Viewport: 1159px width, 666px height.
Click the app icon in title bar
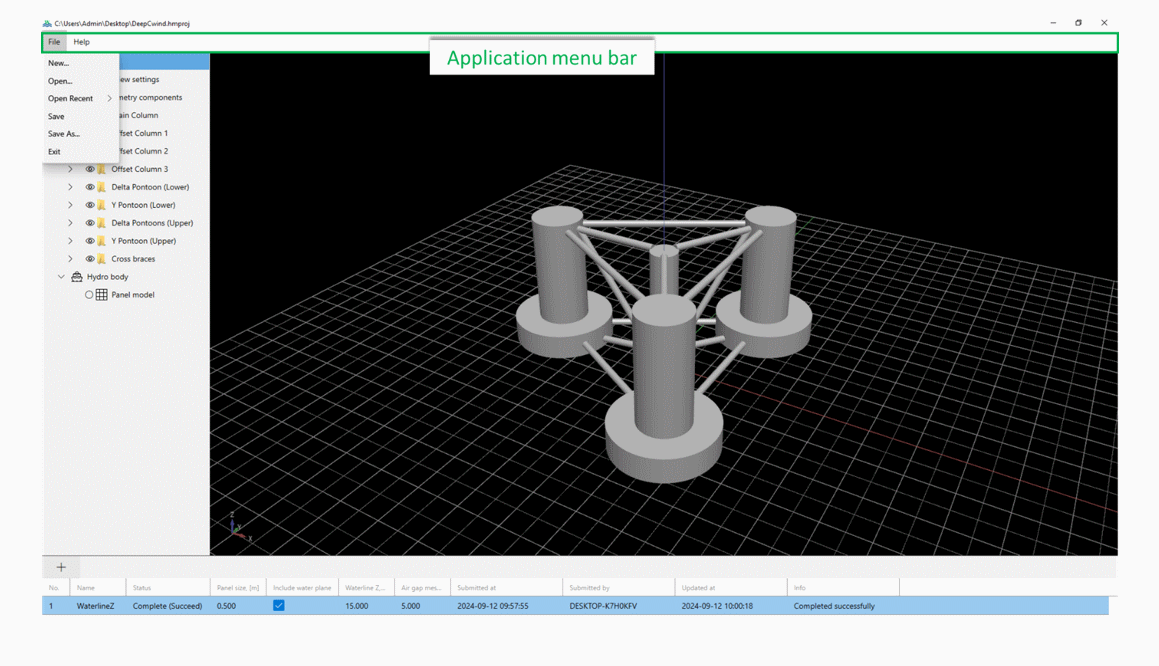(47, 24)
